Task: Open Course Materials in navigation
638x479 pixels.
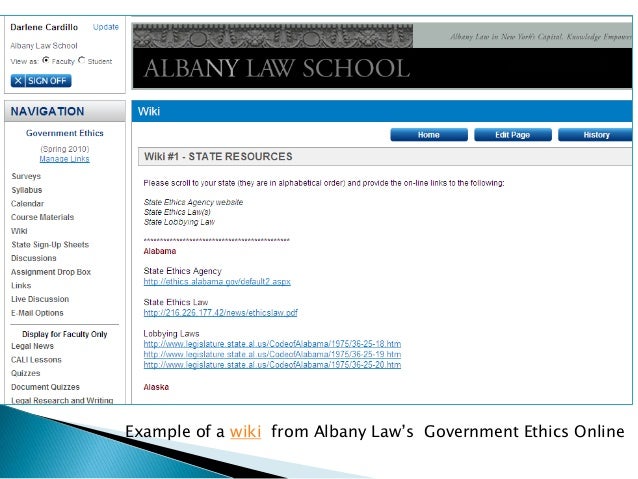Action: tap(42, 217)
